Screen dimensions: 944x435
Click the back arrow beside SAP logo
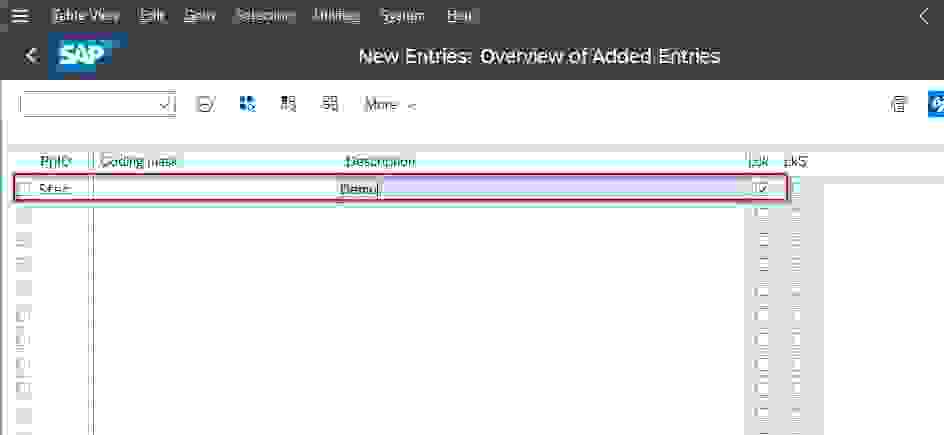coord(32,56)
